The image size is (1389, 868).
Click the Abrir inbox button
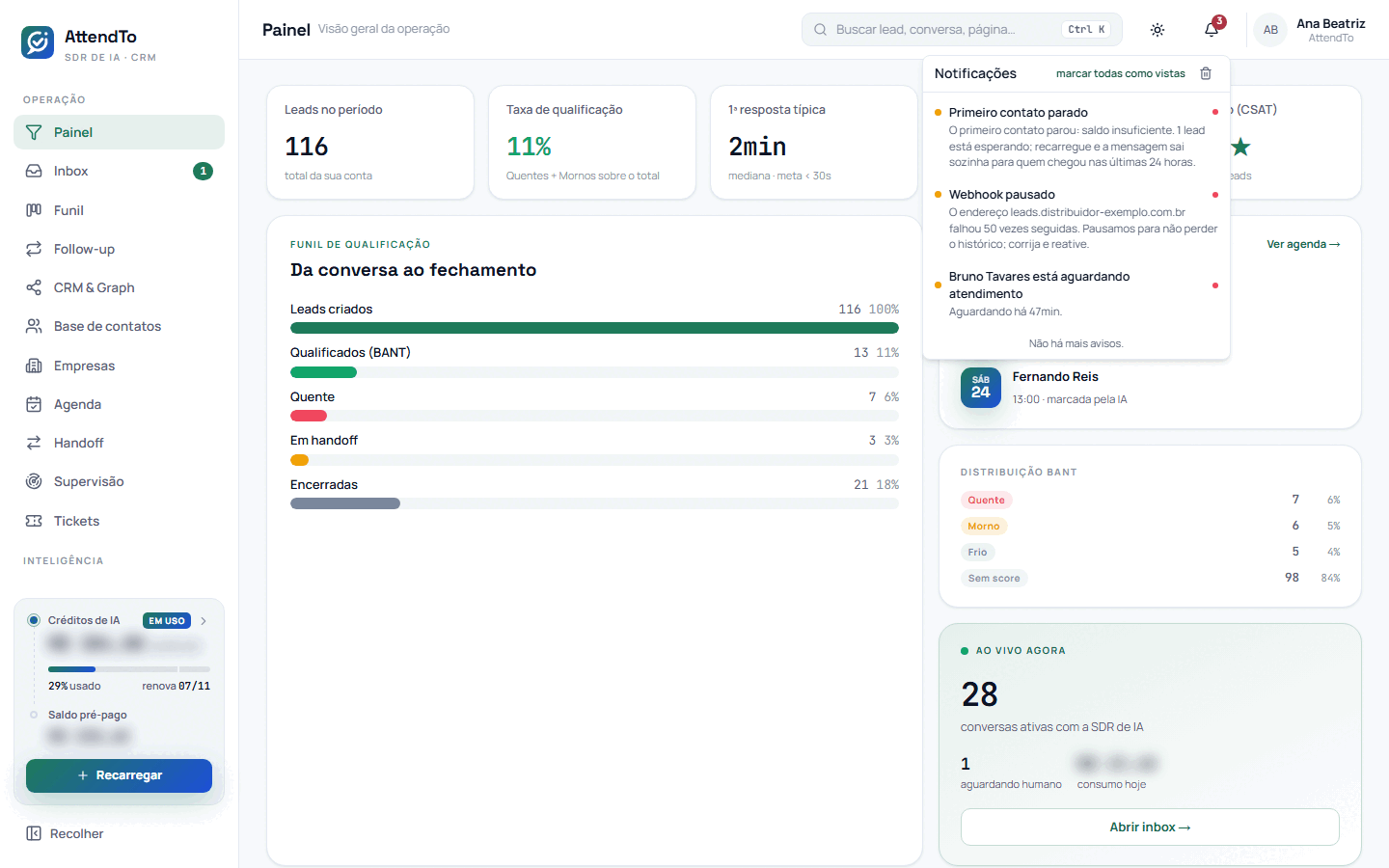(1150, 827)
